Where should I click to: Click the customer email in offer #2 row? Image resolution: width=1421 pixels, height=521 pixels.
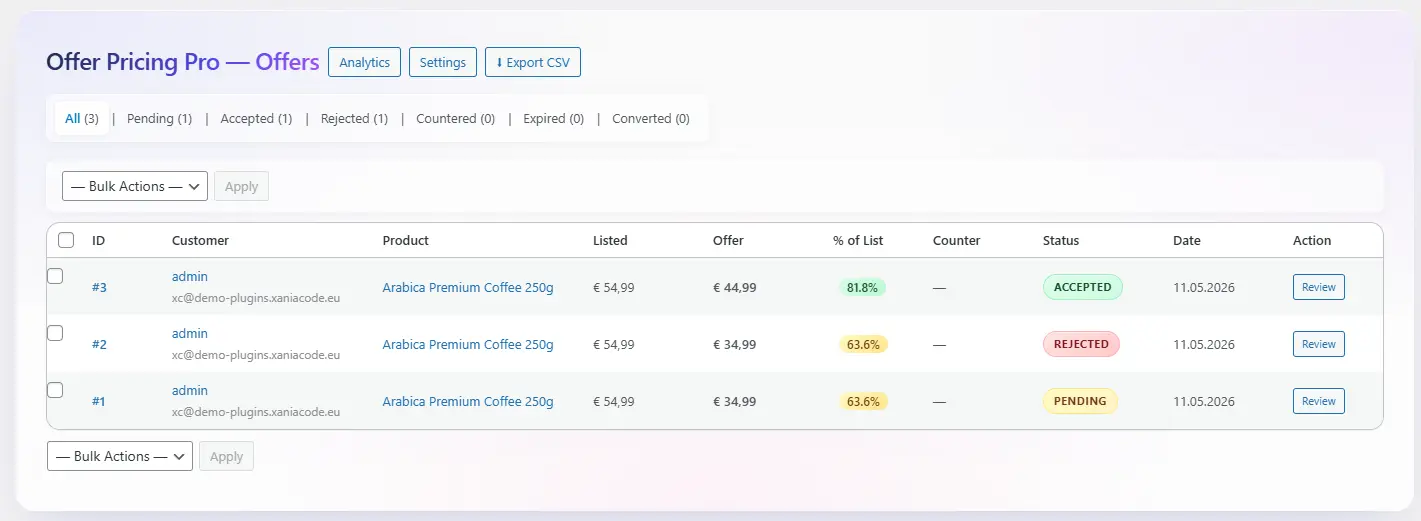(x=256, y=354)
